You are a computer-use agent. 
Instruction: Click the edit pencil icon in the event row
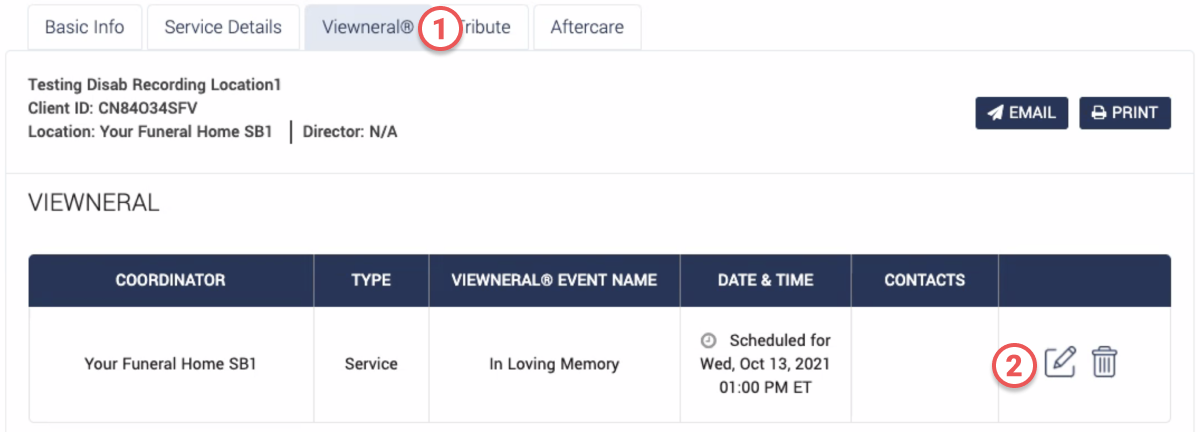click(x=1059, y=361)
